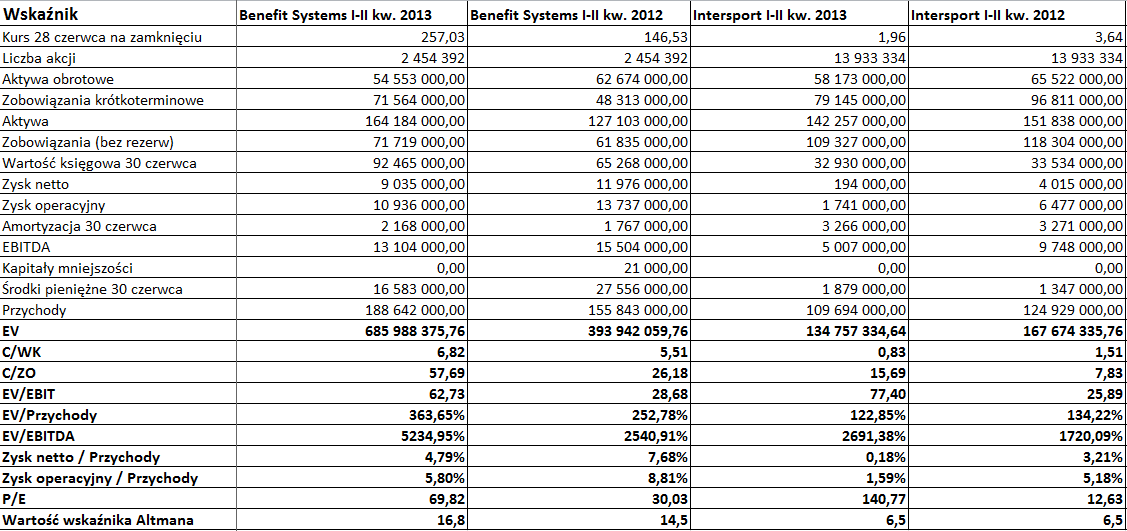The width and height of the screenshot is (1127, 531).
Task: Select the 'EBITDA' row label
Action: (x=118, y=248)
